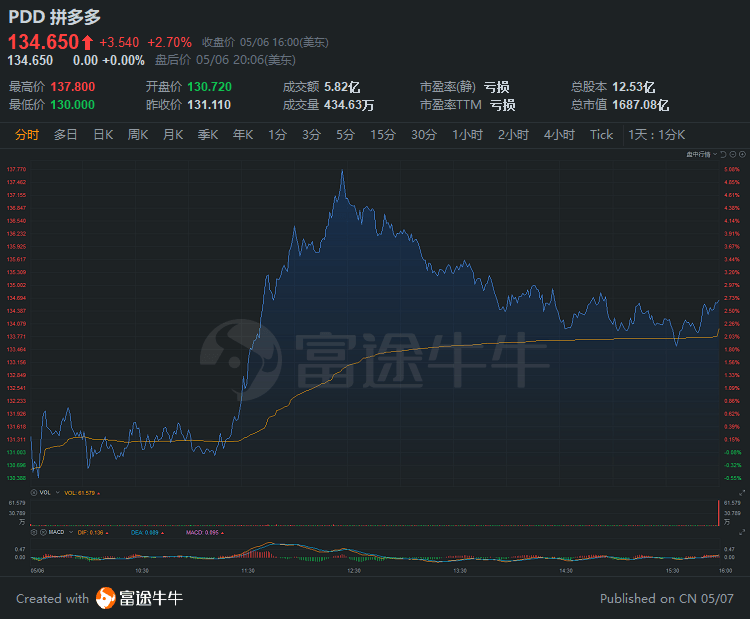The width and height of the screenshot is (750, 619).
Task: Zoom out chart with minus circle icon
Action: tap(733, 155)
